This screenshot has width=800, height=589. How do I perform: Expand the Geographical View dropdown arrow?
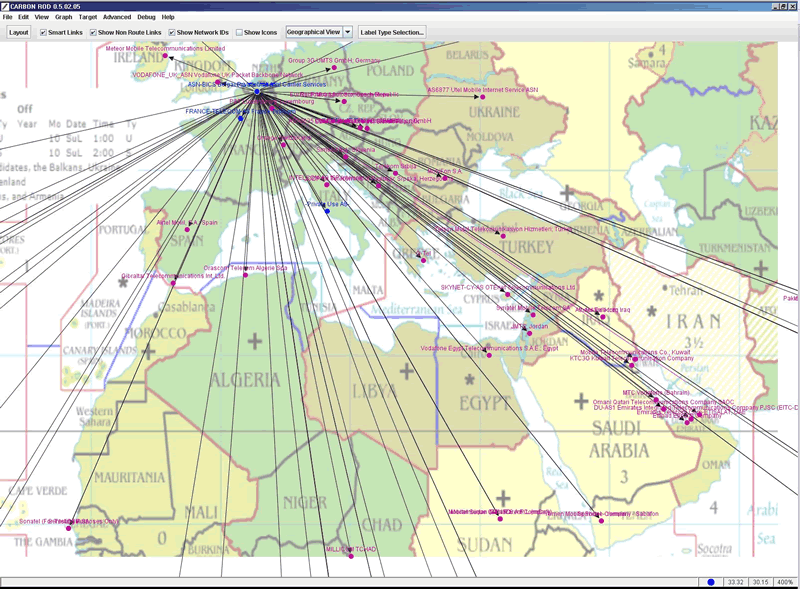point(347,32)
